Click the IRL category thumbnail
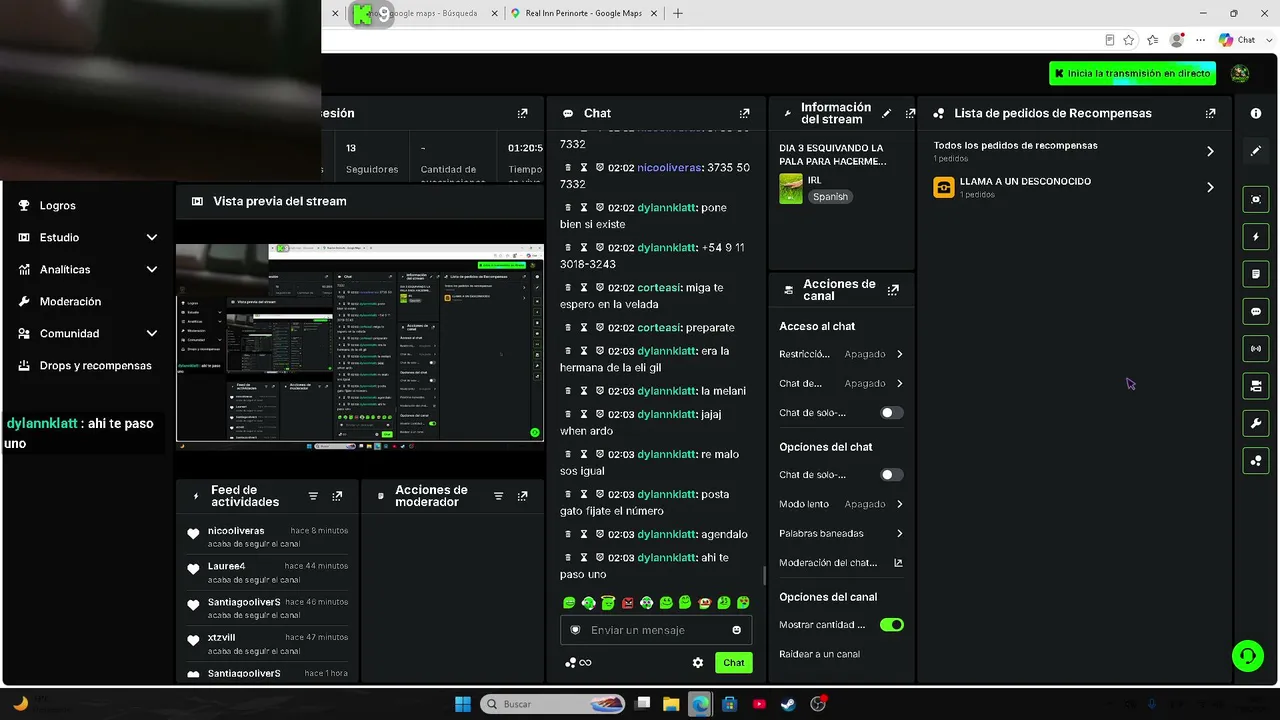The image size is (1280, 720). 791,188
